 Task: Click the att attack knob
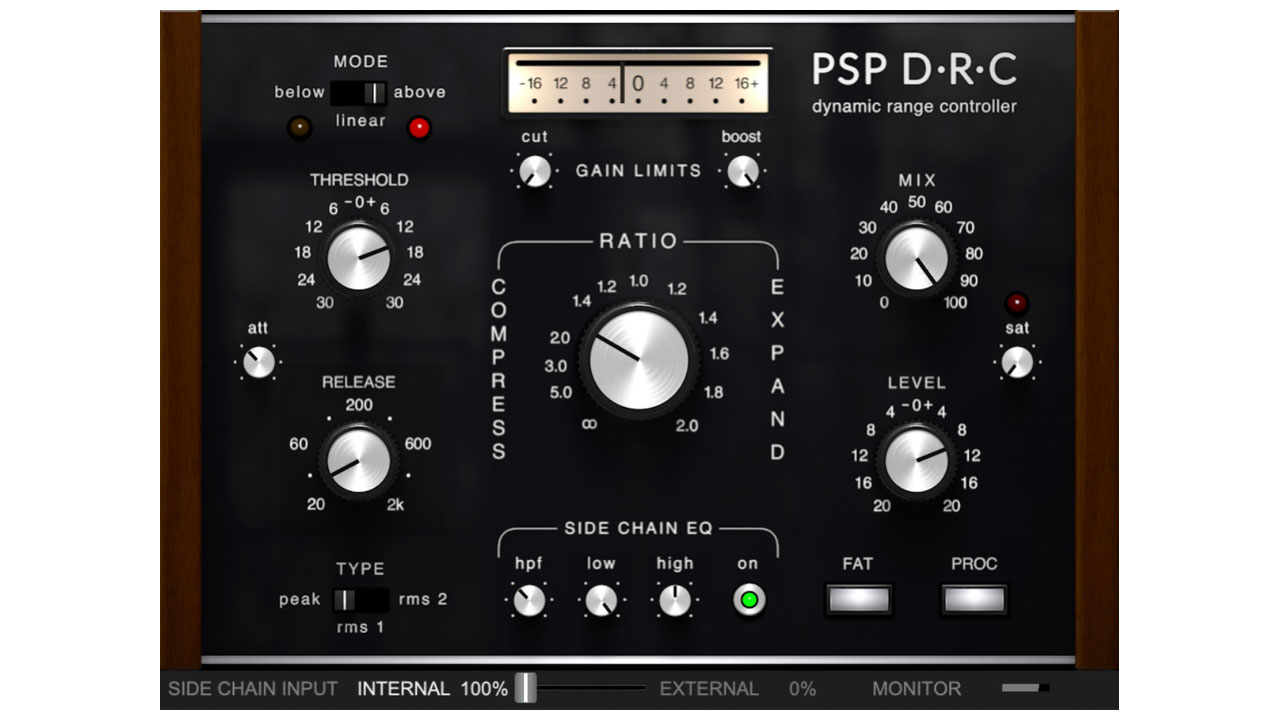(259, 362)
